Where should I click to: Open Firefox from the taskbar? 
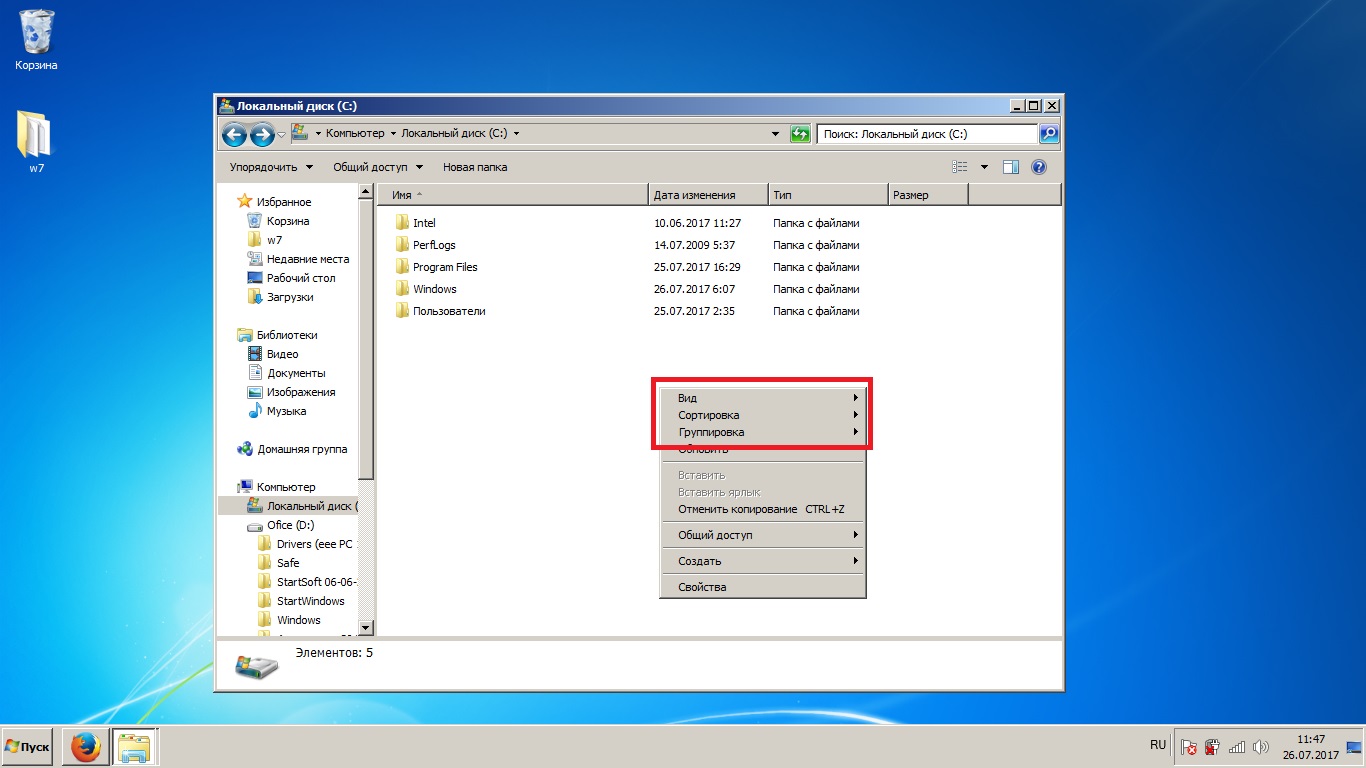85,747
